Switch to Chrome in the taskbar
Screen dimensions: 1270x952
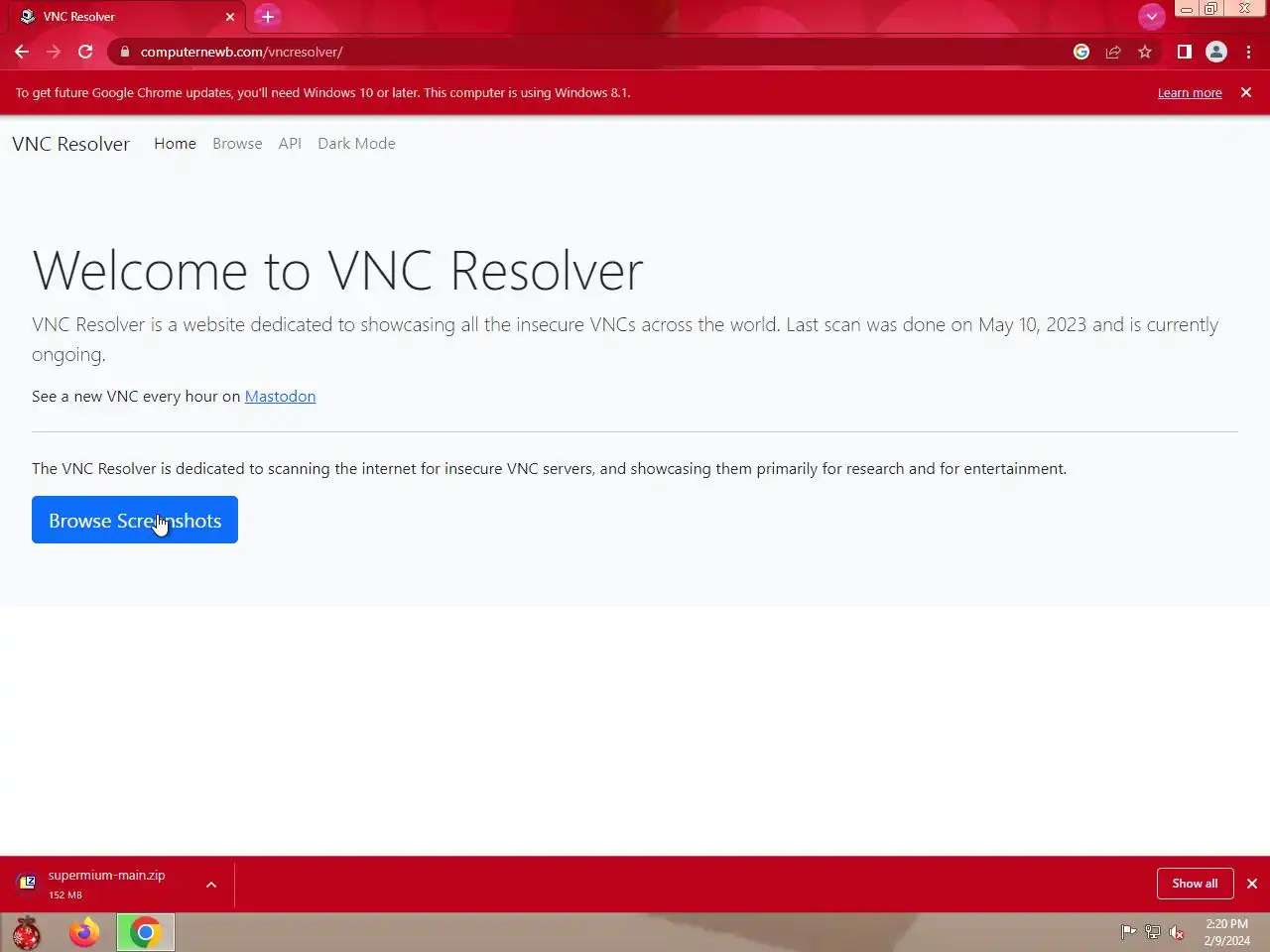click(146, 932)
